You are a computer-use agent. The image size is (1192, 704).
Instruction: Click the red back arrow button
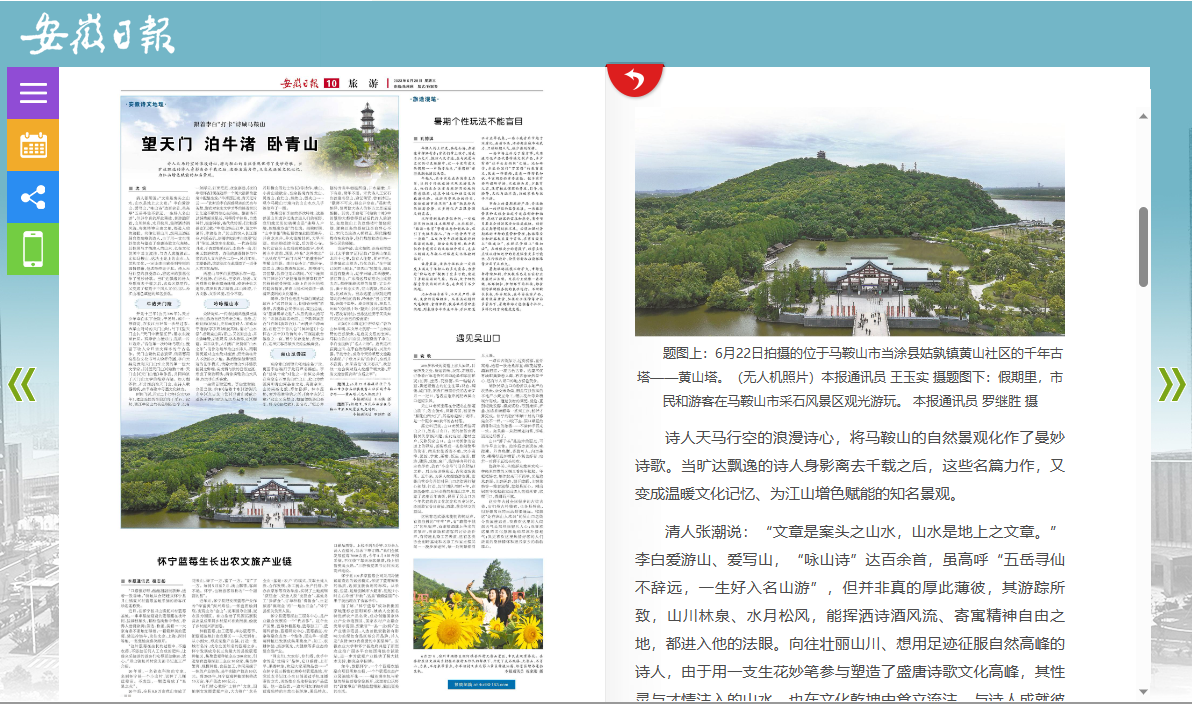click(x=635, y=79)
